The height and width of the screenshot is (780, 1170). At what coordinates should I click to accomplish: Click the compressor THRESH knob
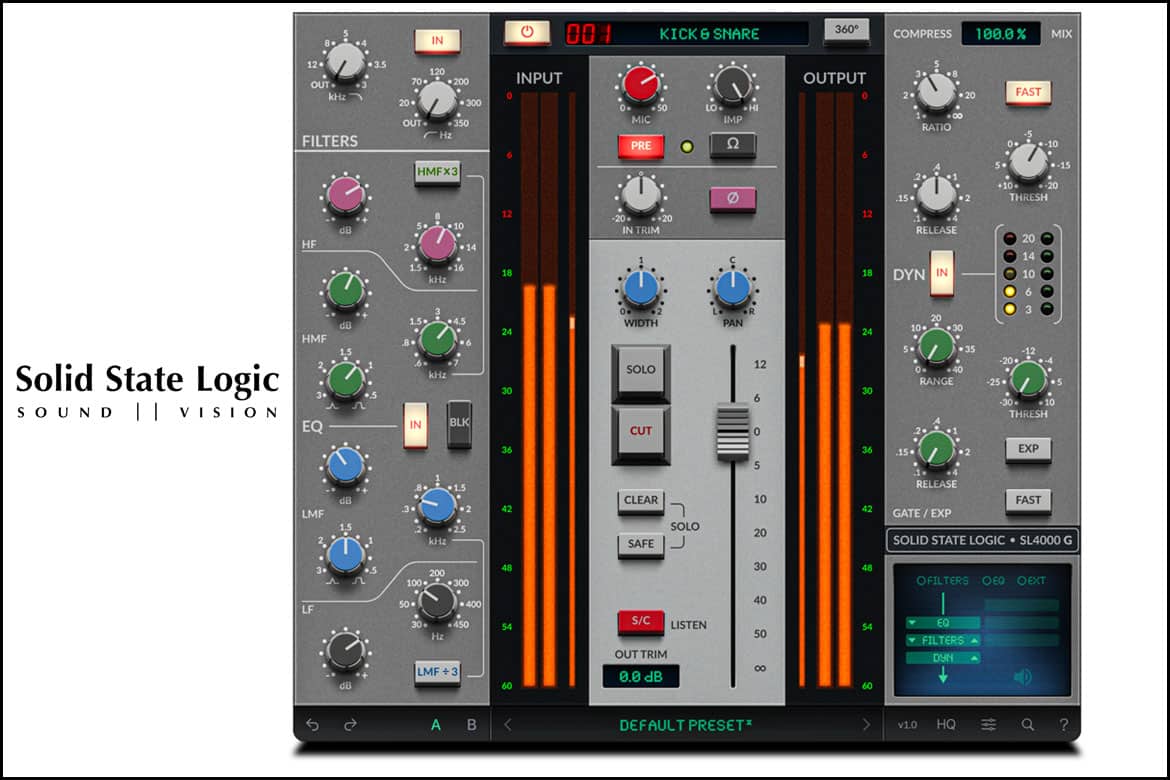coord(1028,162)
